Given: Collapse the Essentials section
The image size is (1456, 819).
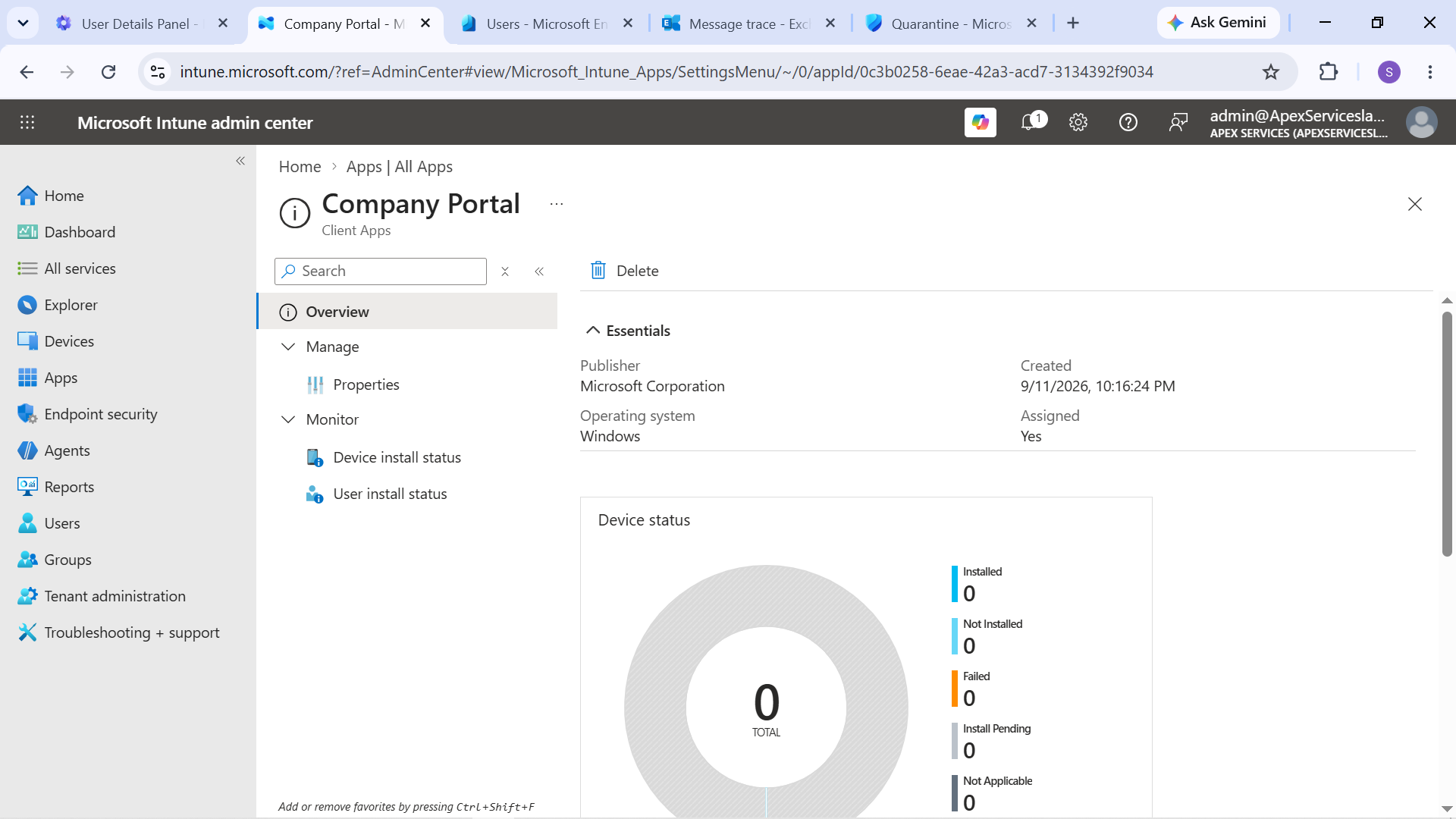Looking at the screenshot, I should (593, 331).
